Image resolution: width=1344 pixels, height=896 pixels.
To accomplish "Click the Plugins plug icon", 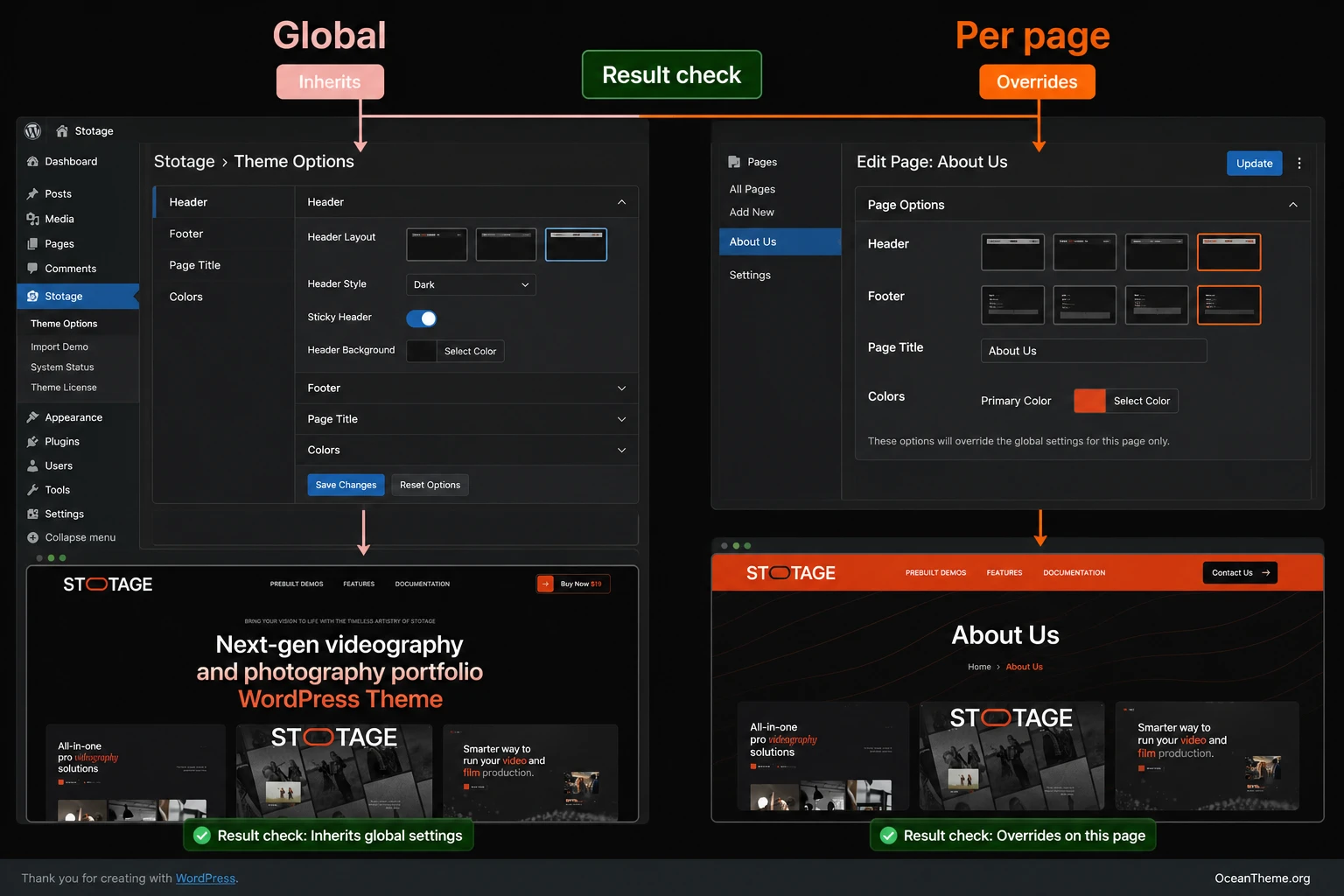I will [x=32, y=442].
